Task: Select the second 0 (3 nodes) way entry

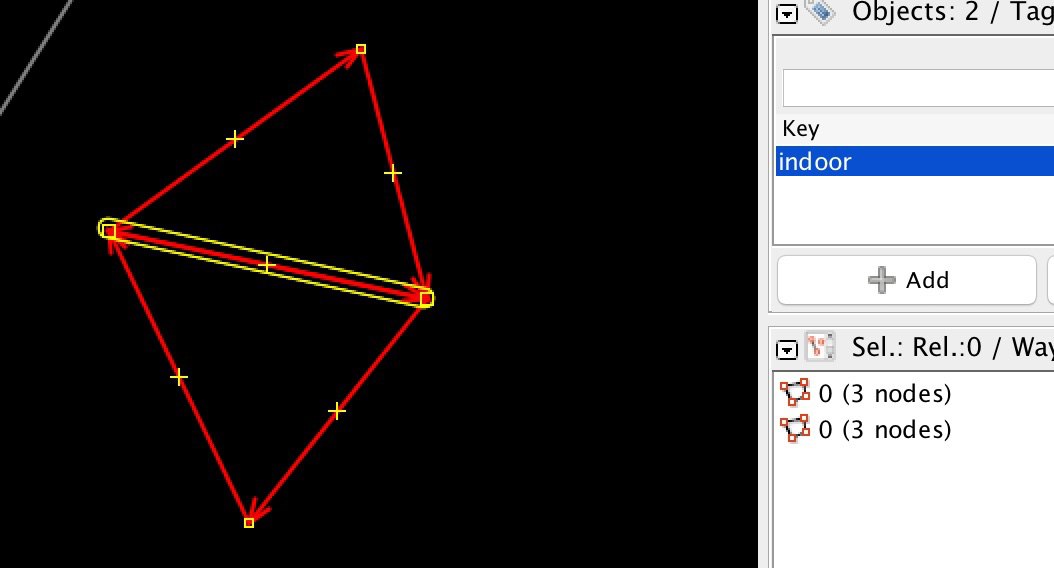Action: coord(866,430)
